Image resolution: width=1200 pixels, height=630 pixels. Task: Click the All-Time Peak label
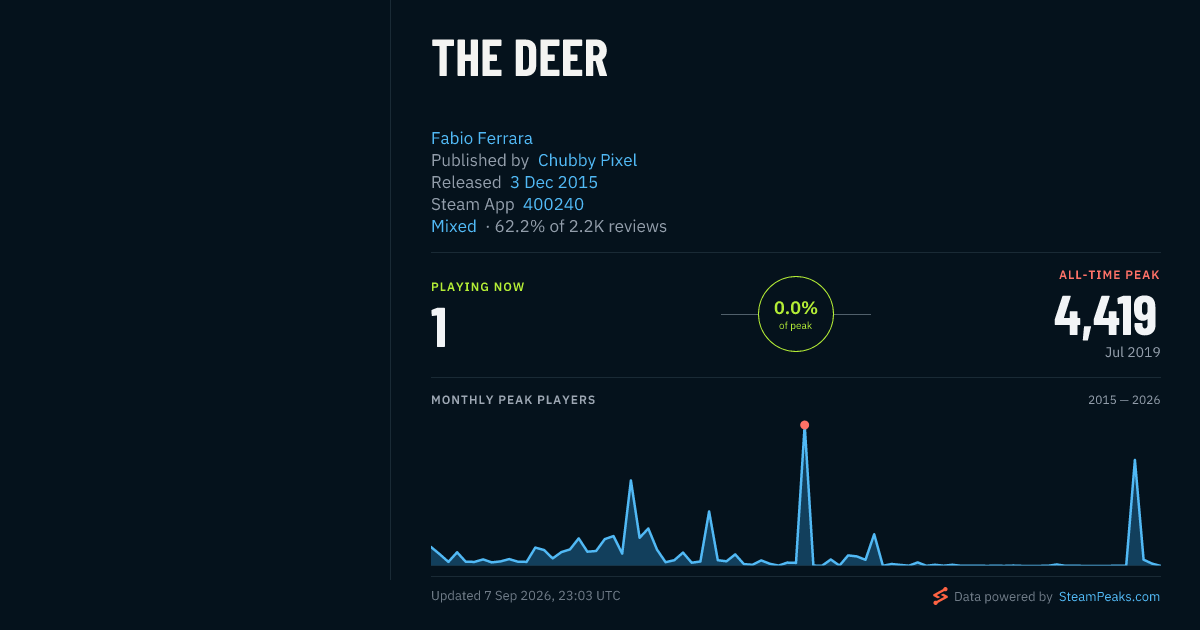pos(1109,275)
